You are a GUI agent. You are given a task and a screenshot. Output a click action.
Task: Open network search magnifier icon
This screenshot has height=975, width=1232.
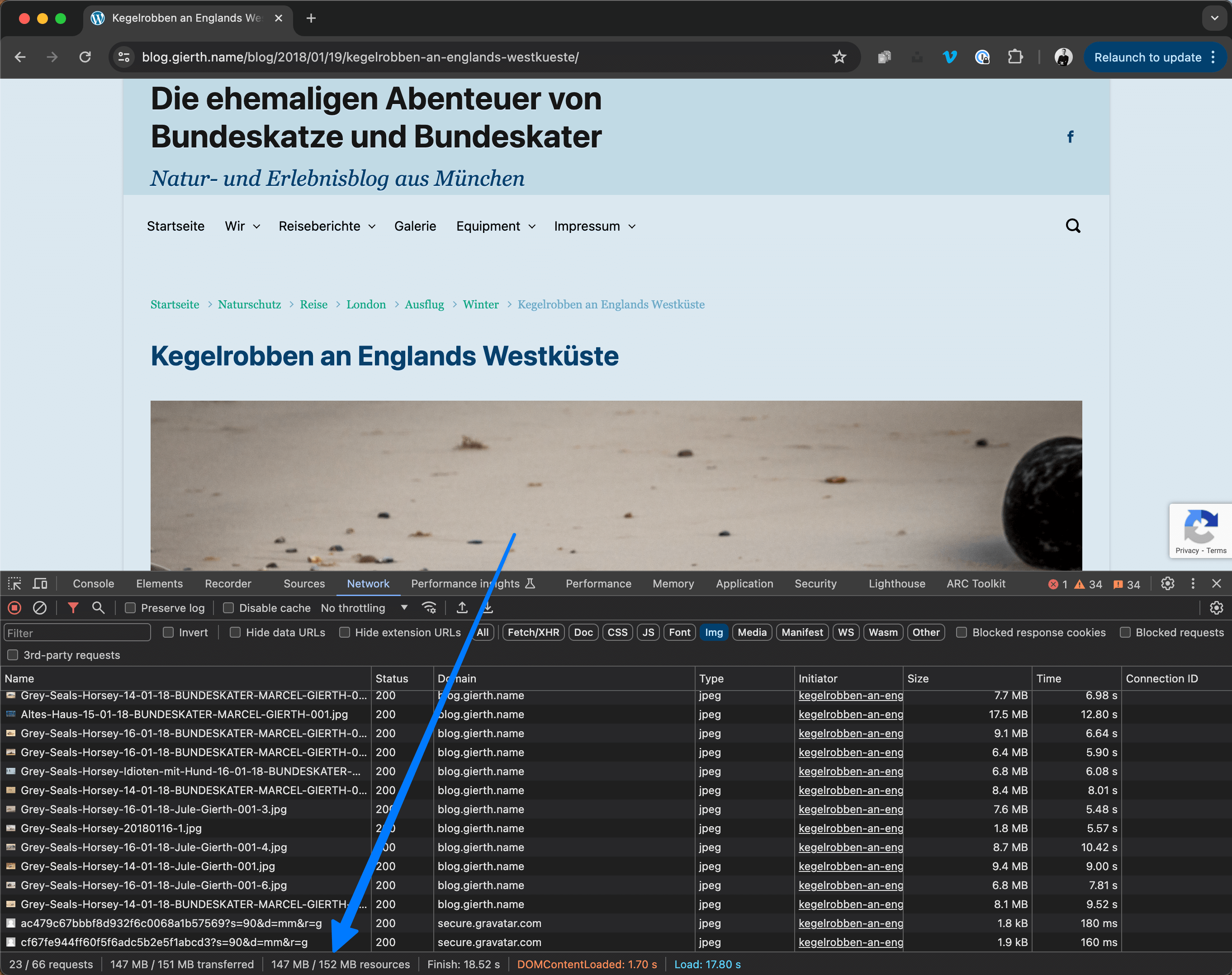[x=98, y=609]
